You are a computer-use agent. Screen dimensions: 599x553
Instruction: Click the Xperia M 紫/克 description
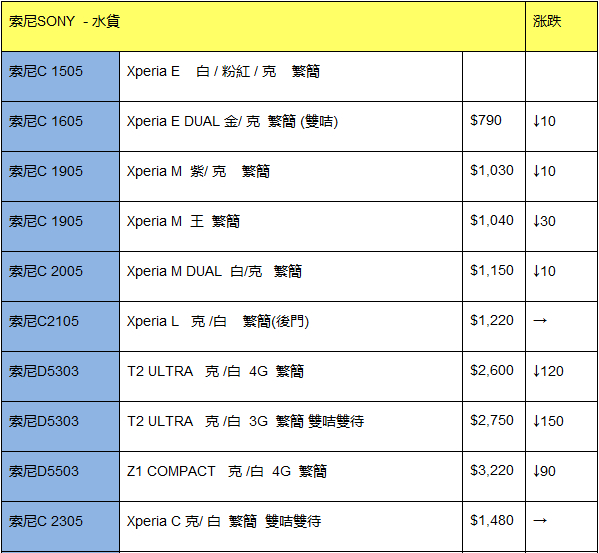[291, 176]
